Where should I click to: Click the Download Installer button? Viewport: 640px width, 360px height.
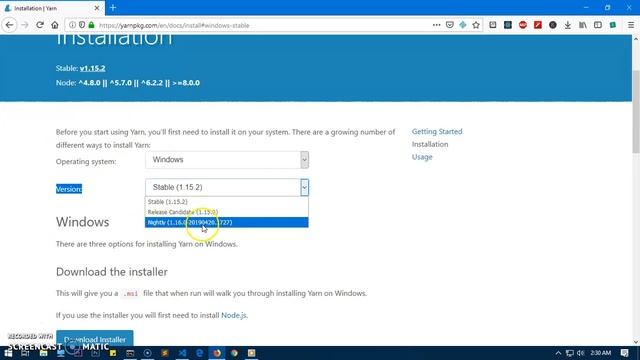tap(95, 338)
